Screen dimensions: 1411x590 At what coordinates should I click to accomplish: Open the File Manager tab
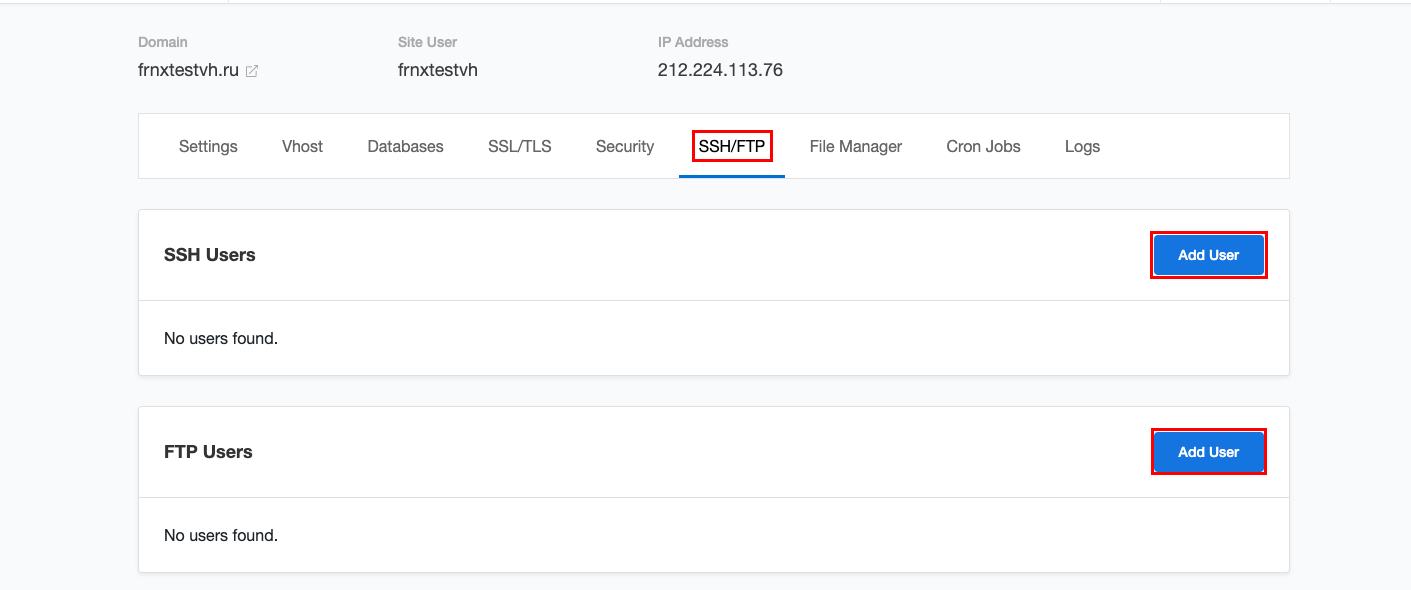click(x=856, y=146)
